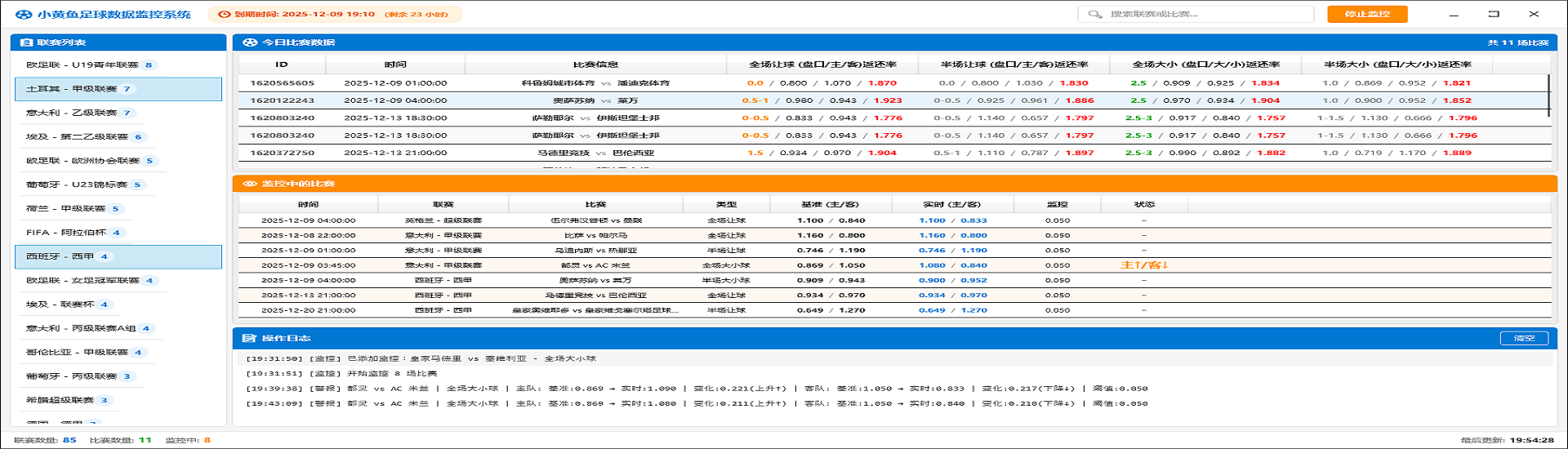Click the eye icon in 监控中的比赛 header
This screenshot has width=1568, height=449.
click(250, 184)
